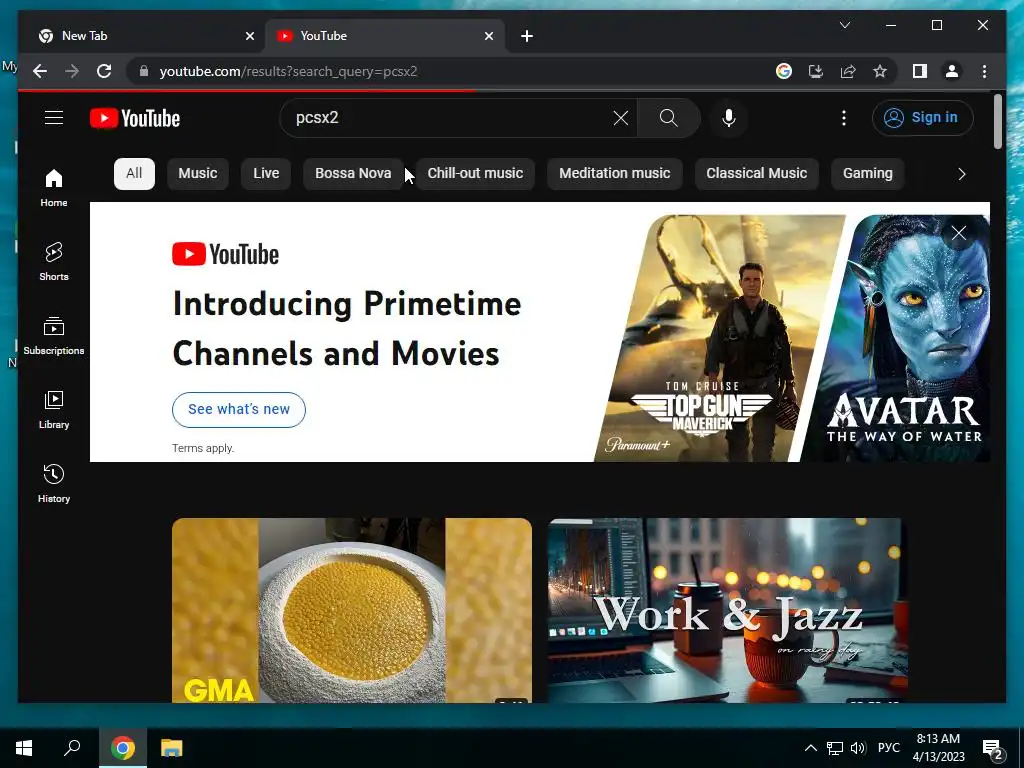This screenshot has width=1024, height=768.
Task: Show hidden system tray icons
Action: pos(810,748)
